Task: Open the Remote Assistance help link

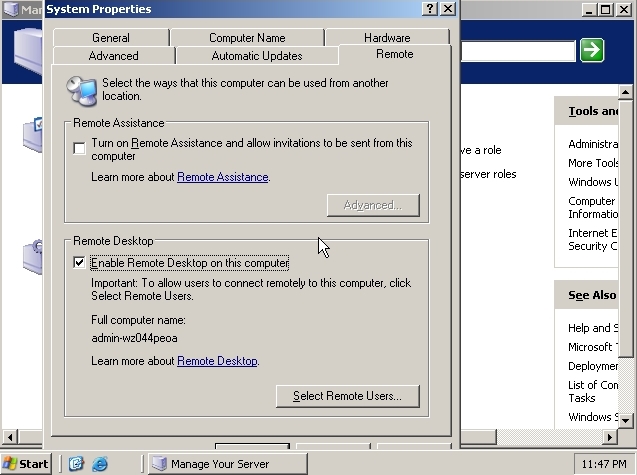Action: (223, 177)
